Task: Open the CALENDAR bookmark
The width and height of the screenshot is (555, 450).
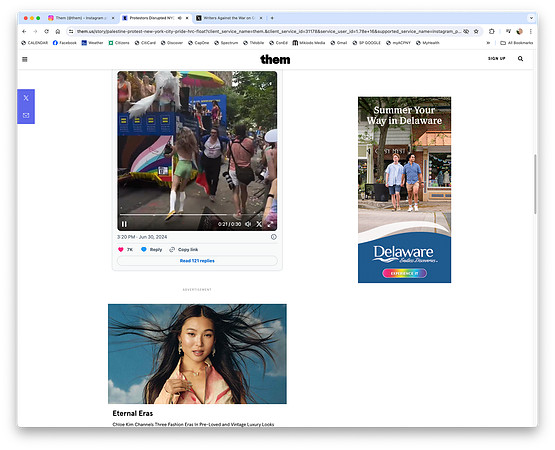Action: (34, 43)
